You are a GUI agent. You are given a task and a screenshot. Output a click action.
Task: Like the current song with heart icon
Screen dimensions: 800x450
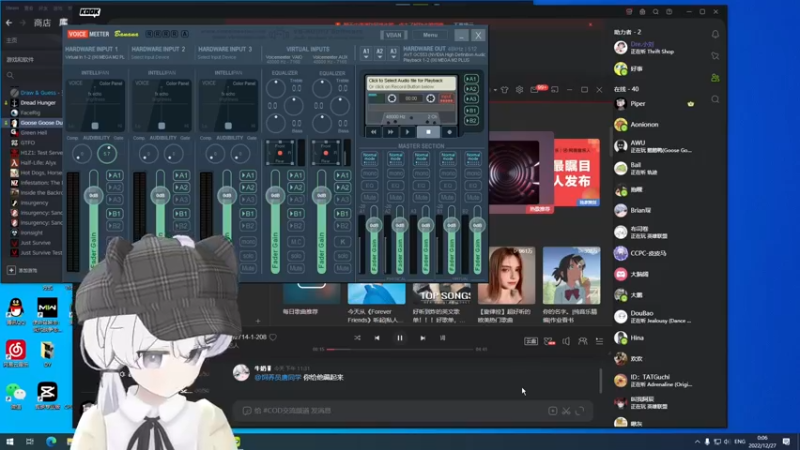point(273,337)
